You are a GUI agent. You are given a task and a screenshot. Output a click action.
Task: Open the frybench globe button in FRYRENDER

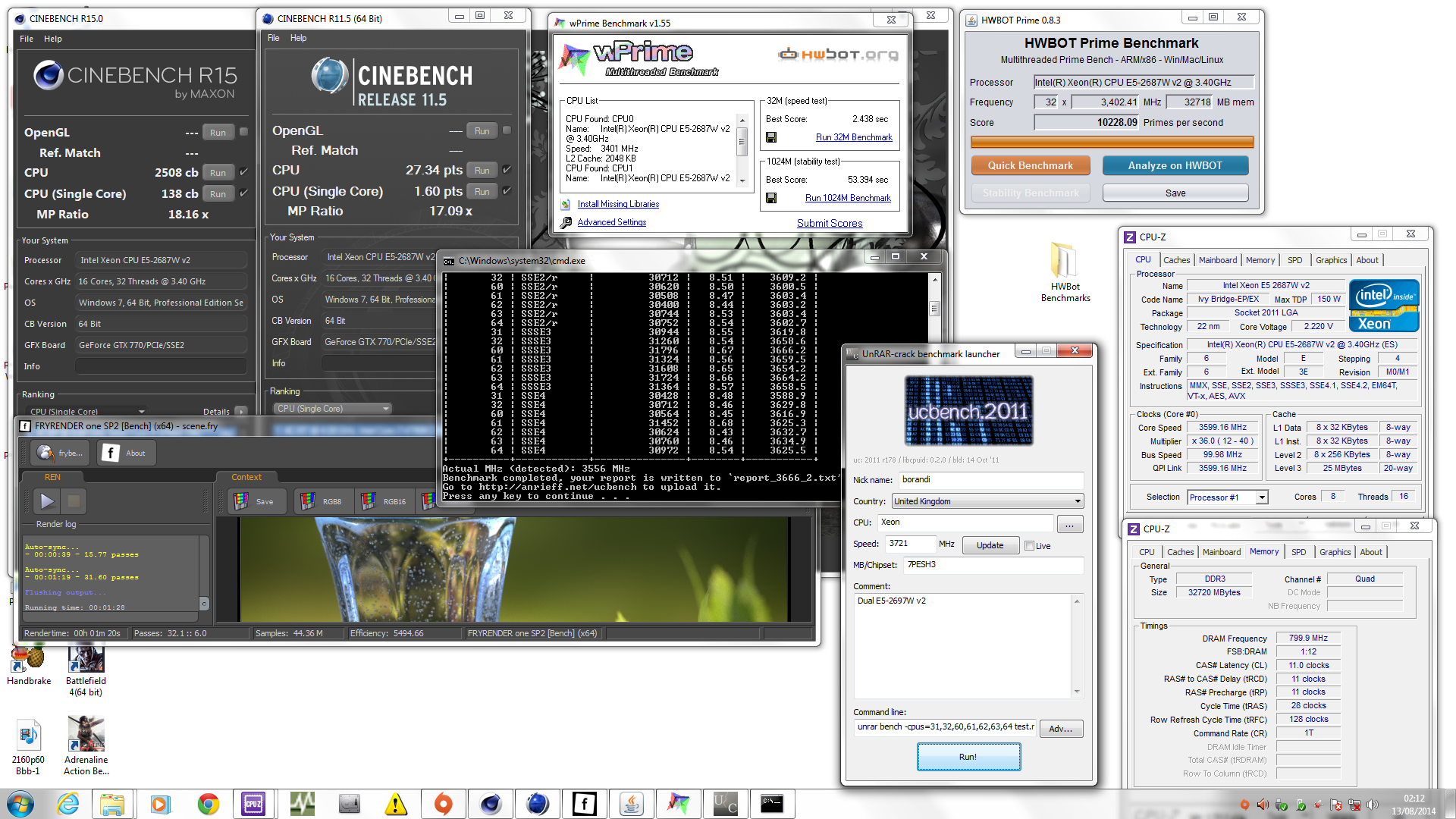[x=61, y=453]
